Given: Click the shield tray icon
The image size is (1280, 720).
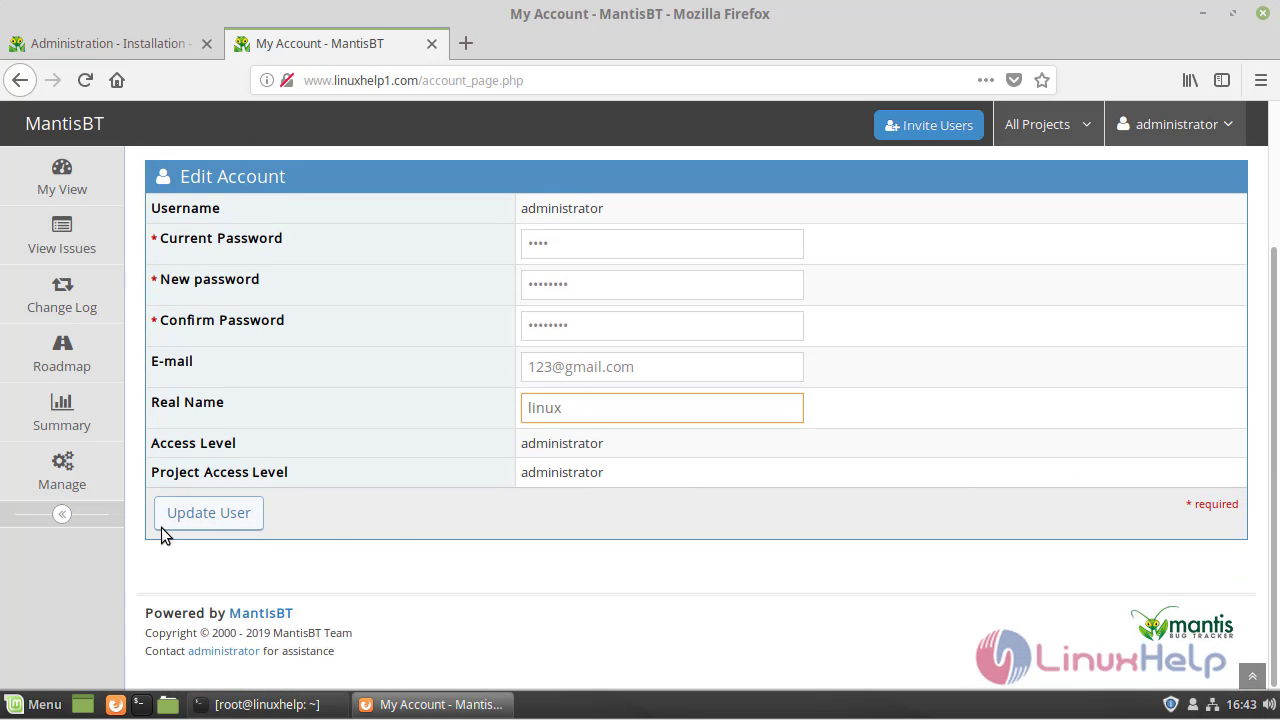Looking at the screenshot, I should [x=1171, y=704].
